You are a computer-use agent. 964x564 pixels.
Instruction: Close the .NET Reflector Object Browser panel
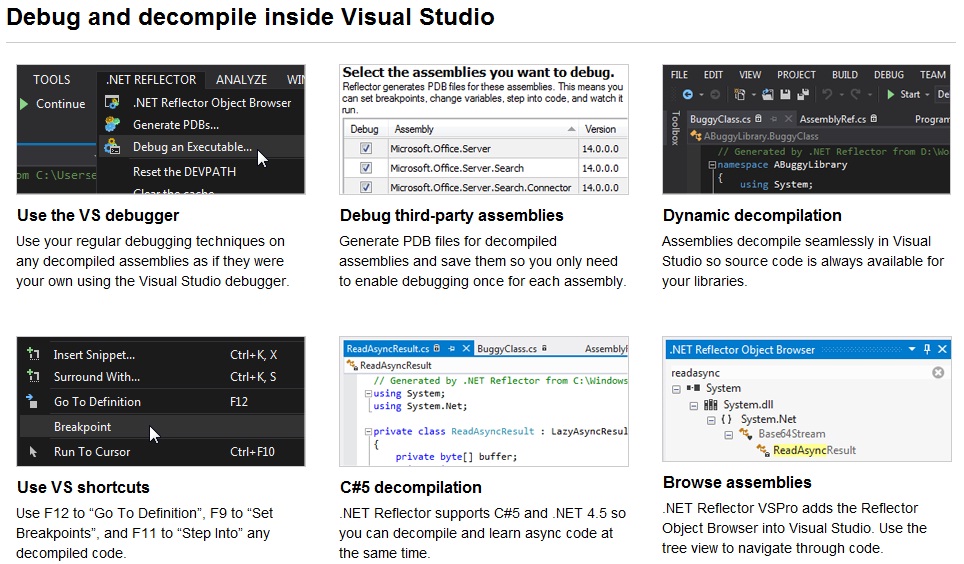[x=942, y=349]
